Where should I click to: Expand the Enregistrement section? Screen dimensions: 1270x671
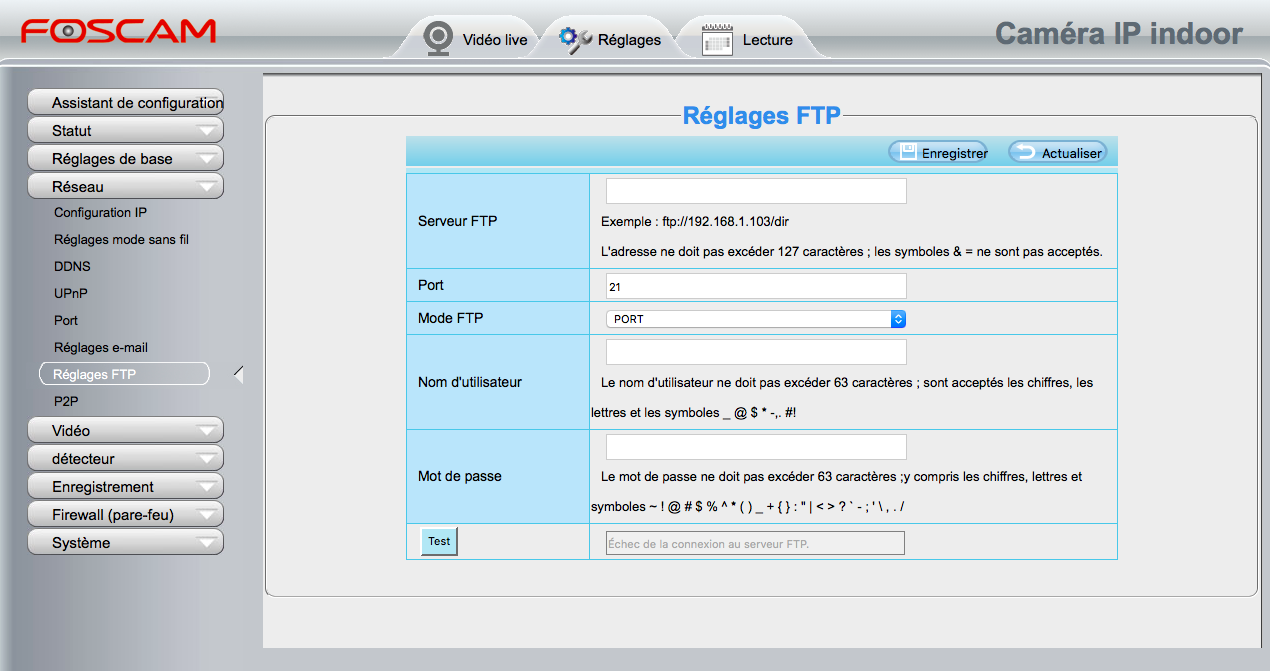[x=125, y=486]
